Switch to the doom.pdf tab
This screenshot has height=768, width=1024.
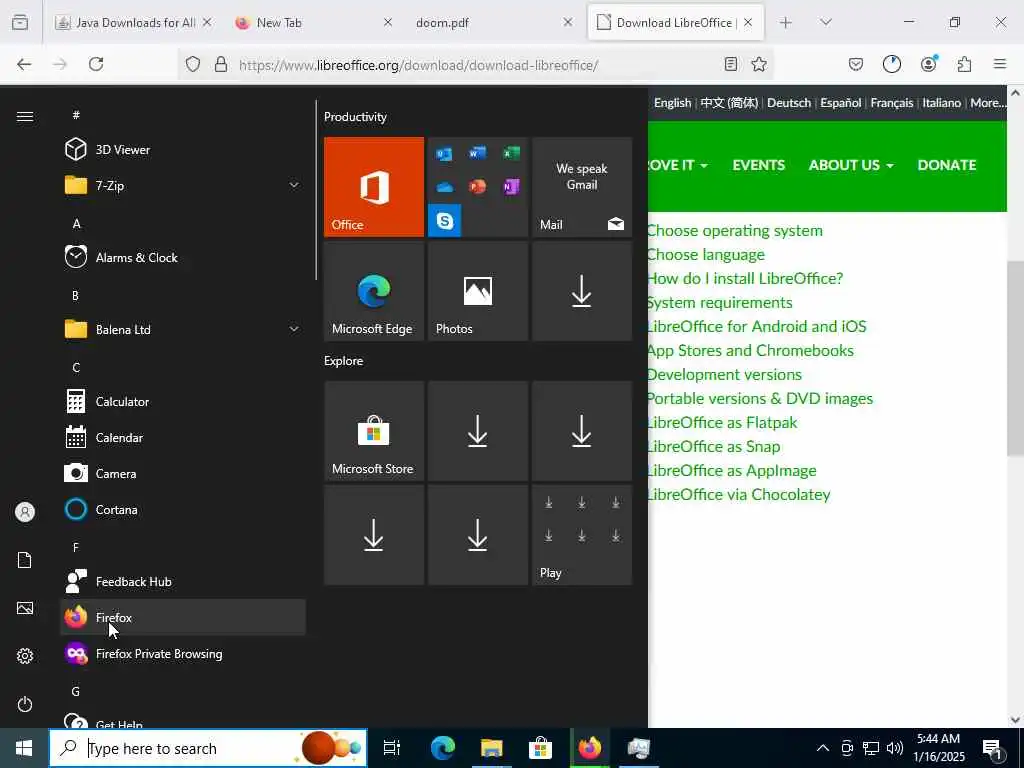coord(493,22)
